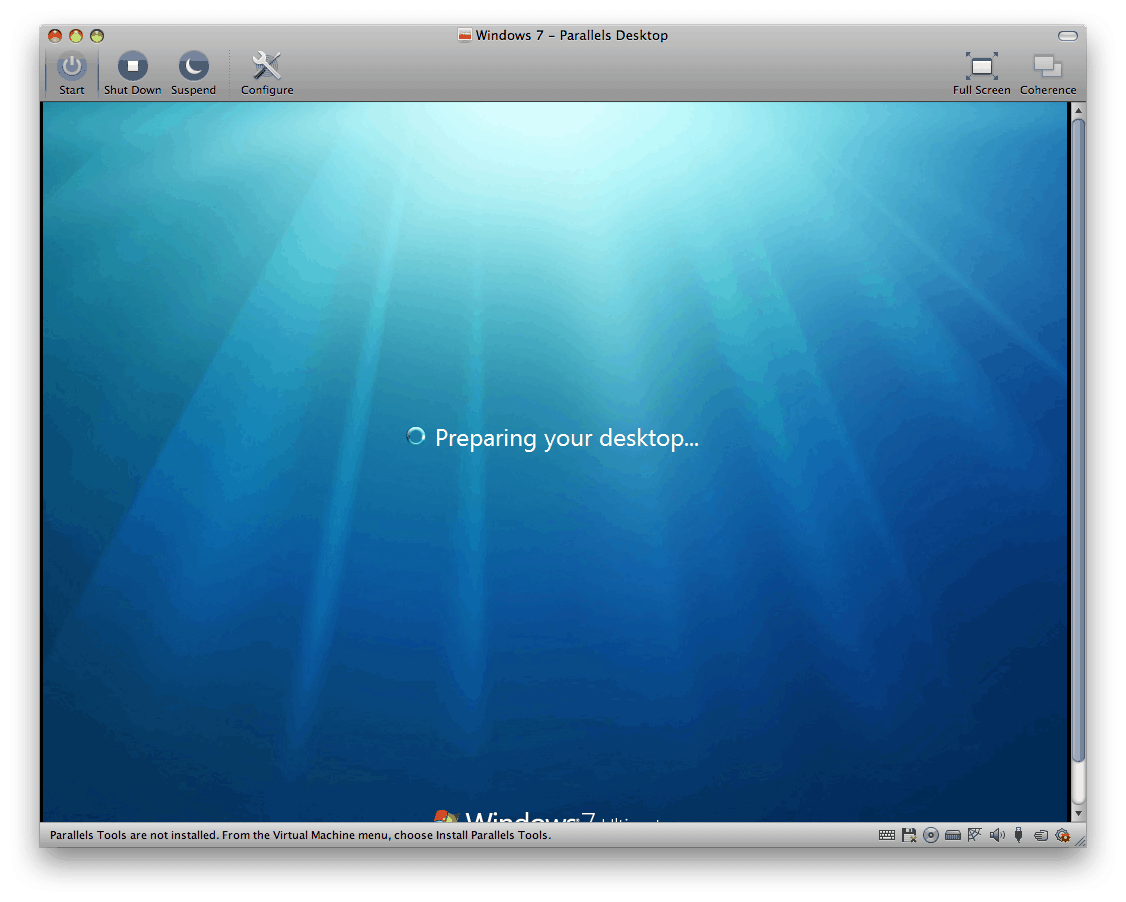Image resolution: width=1126 pixels, height=902 pixels.
Task: Click the shared folders hand icon
Action: pos(1041,835)
